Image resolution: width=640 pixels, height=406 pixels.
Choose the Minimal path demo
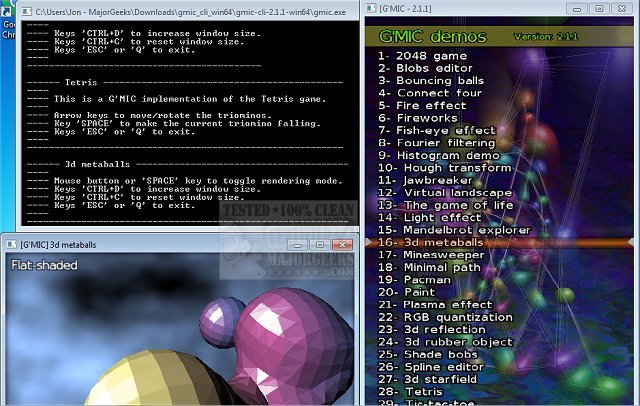429,267
